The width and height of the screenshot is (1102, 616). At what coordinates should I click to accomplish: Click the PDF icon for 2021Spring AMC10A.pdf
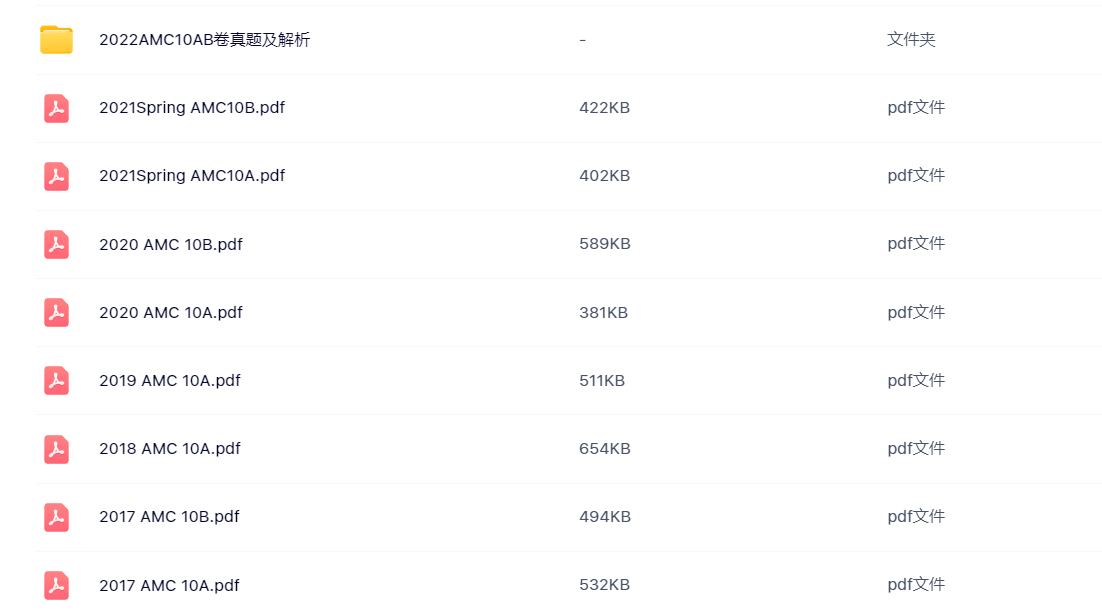tap(56, 176)
